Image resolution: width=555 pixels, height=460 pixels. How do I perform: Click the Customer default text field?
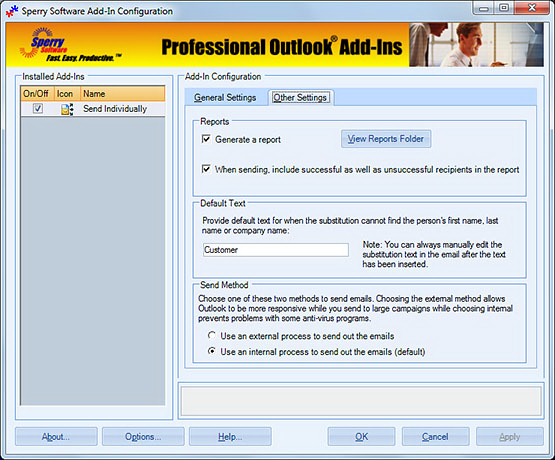click(276, 250)
